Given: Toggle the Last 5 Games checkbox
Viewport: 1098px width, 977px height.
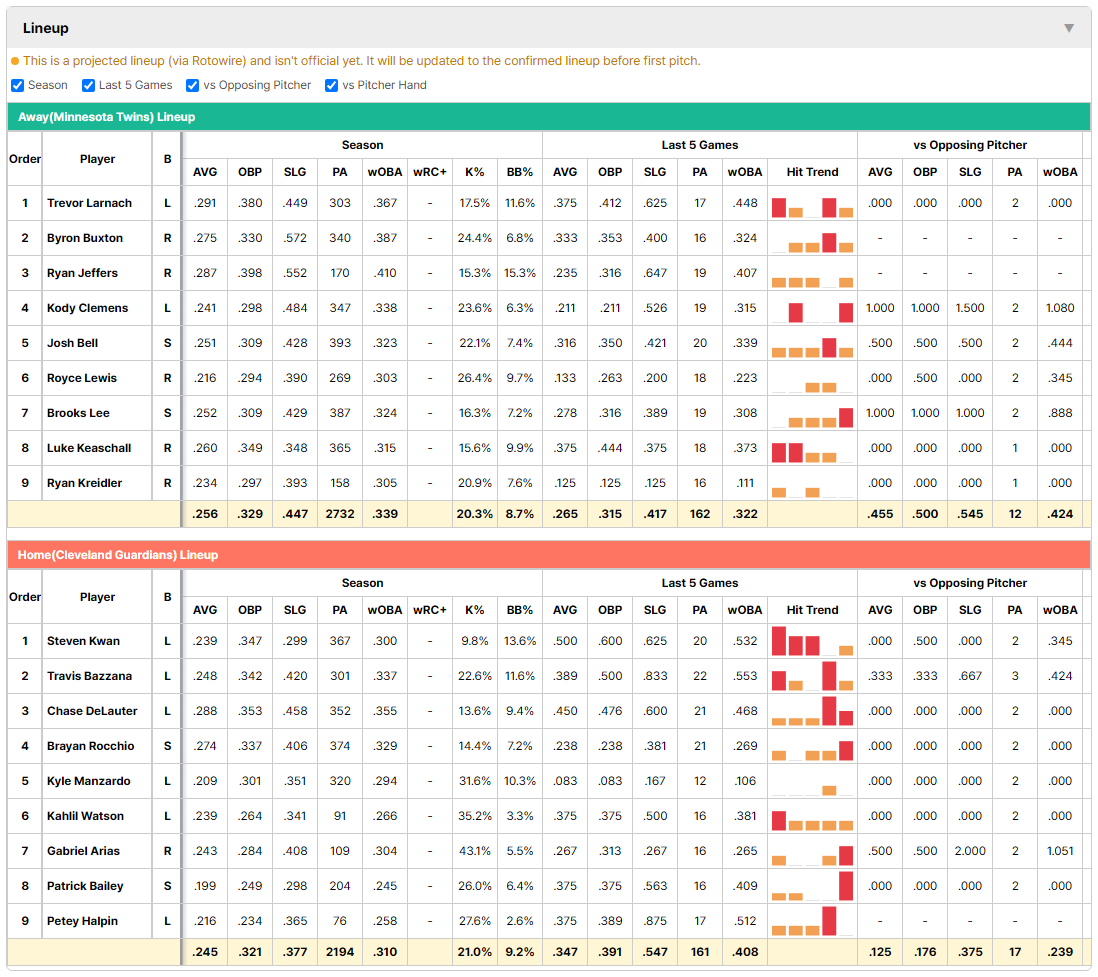Looking at the screenshot, I should tap(88, 85).
